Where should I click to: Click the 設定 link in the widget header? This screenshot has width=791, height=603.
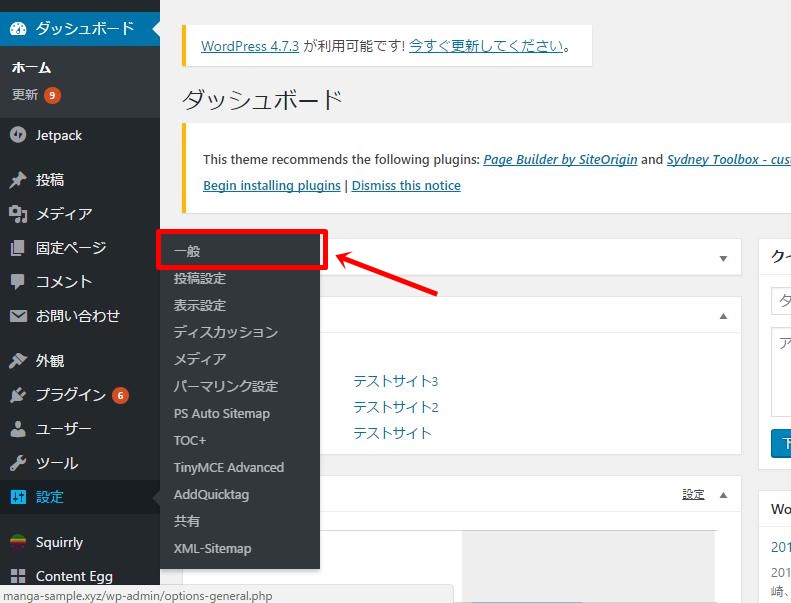point(693,495)
